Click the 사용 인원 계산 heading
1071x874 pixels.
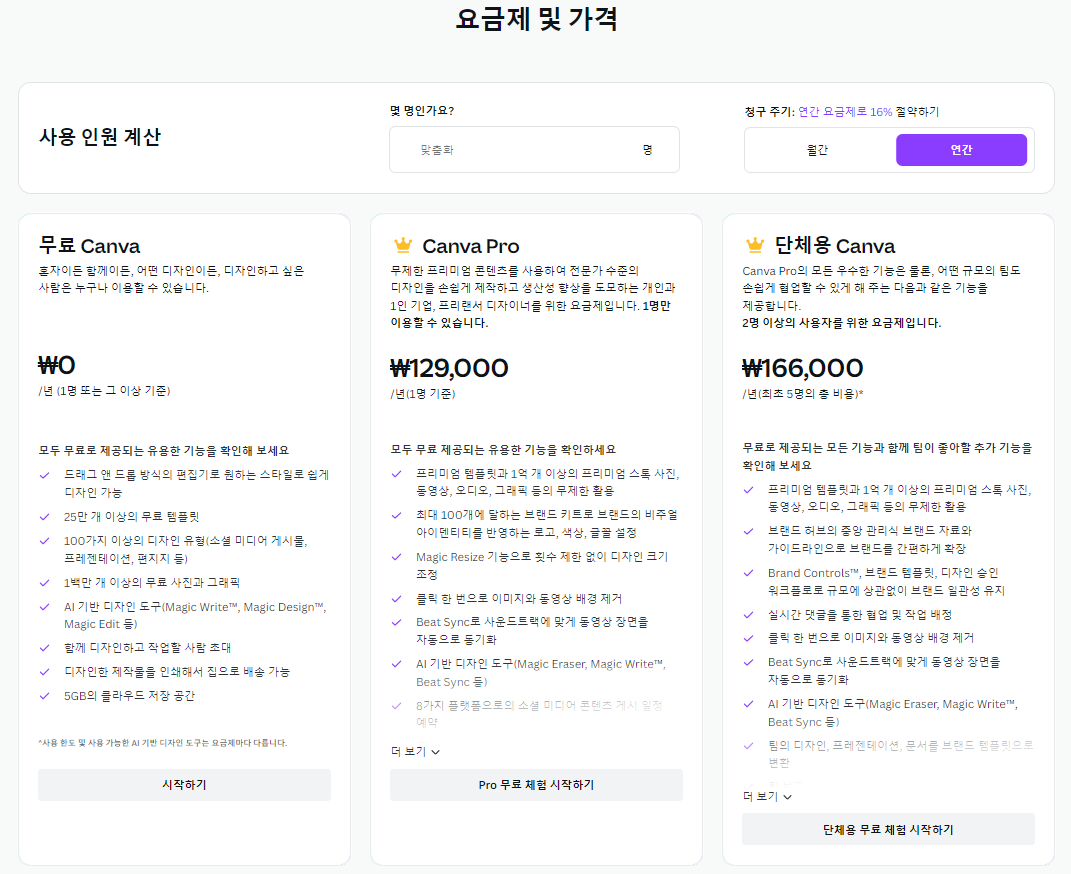(x=100, y=137)
